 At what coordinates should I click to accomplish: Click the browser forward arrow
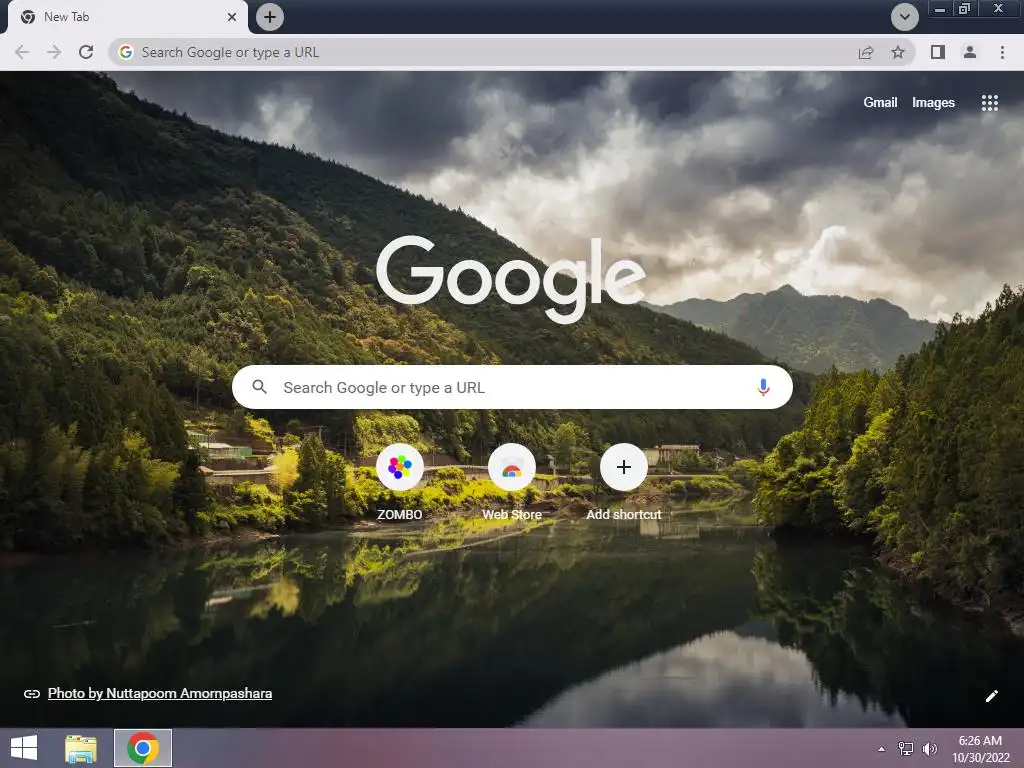click(54, 52)
